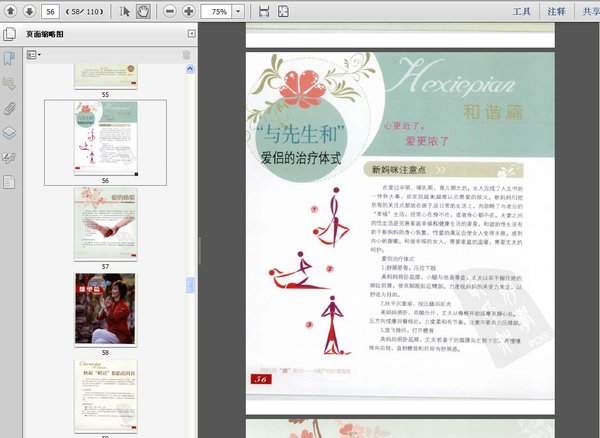The width and height of the screenshot is (600, 438).
Task: Select the fit-width scrolling mode icon
Action: click(264, 11)
